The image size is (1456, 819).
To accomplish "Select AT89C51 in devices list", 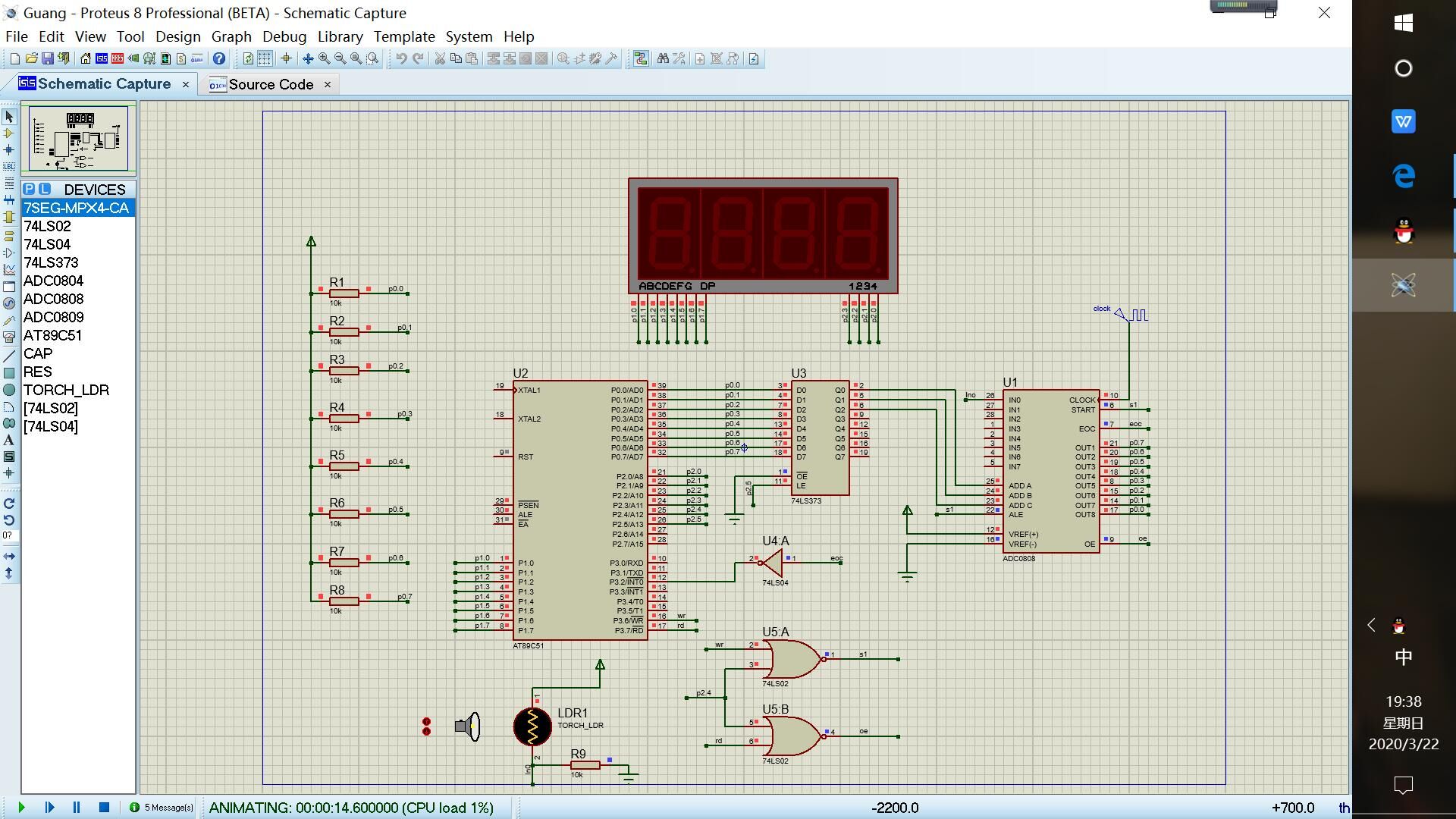I will [x=78, y=335].
